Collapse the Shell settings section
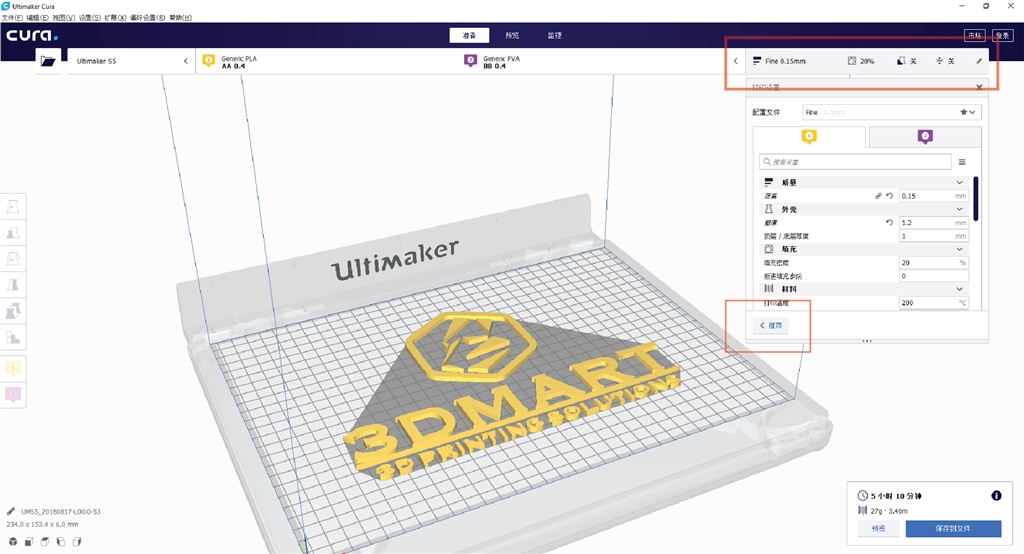 960,209
